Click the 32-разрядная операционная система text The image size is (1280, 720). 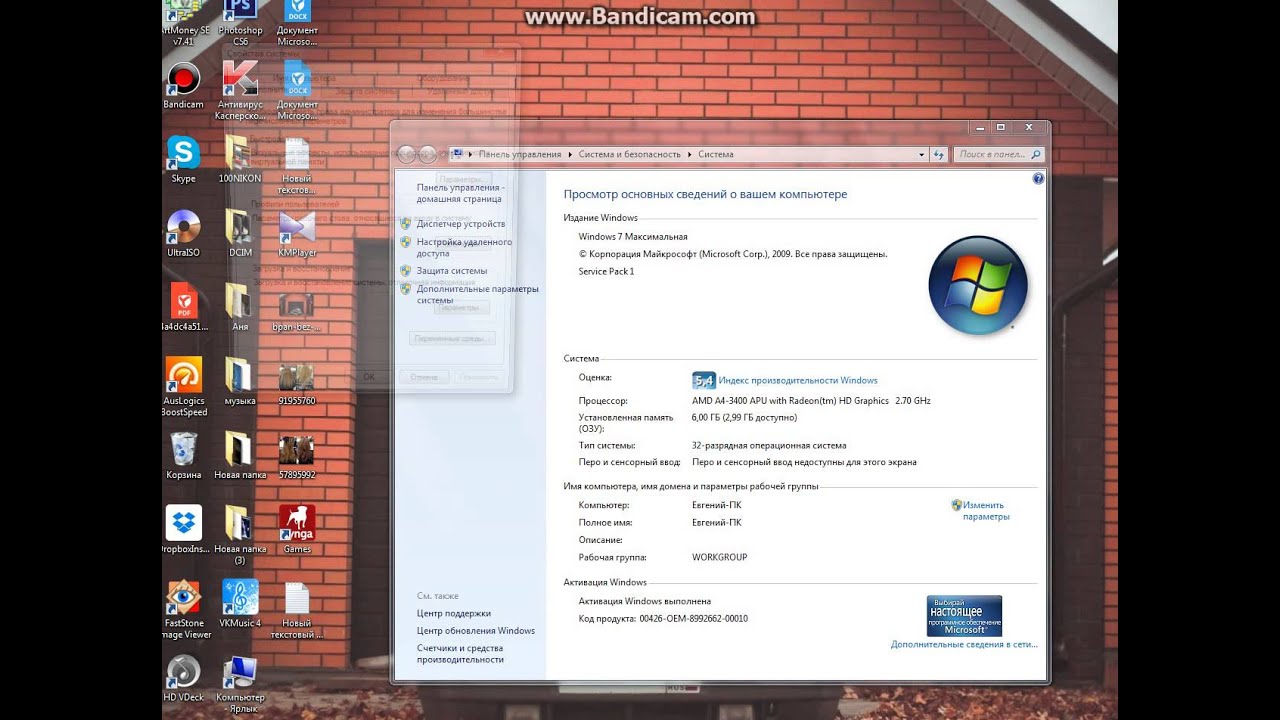click(769, 446)
